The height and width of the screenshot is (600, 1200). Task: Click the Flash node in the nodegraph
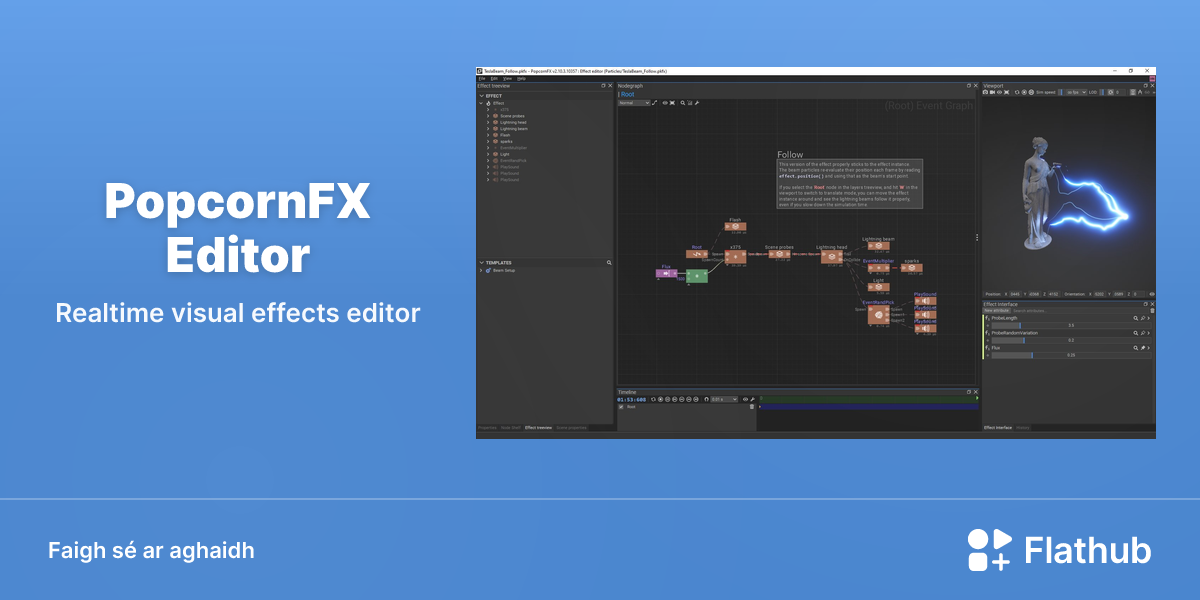pos(735,226)
